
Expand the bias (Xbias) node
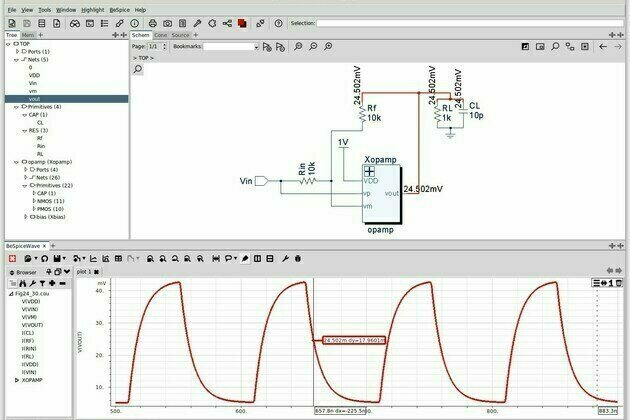26,217
